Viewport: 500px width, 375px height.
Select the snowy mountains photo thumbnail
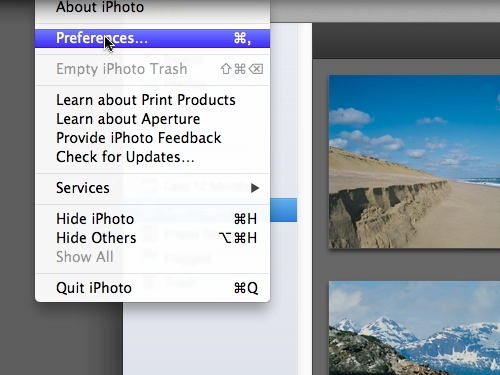414,328
